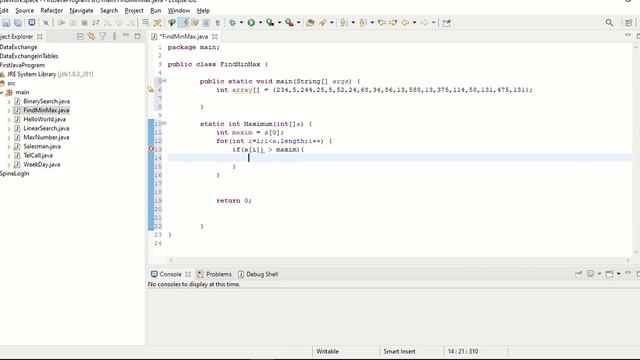Click the Terminate stop toolbar icon
The width and height of the screenshot is (640, 360).
(x=84, y=23)
